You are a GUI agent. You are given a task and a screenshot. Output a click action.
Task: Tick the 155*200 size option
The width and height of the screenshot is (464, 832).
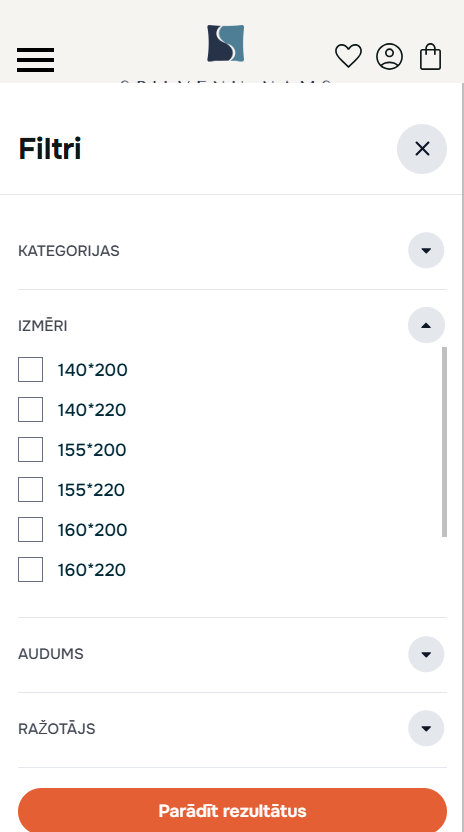(30, 449)
